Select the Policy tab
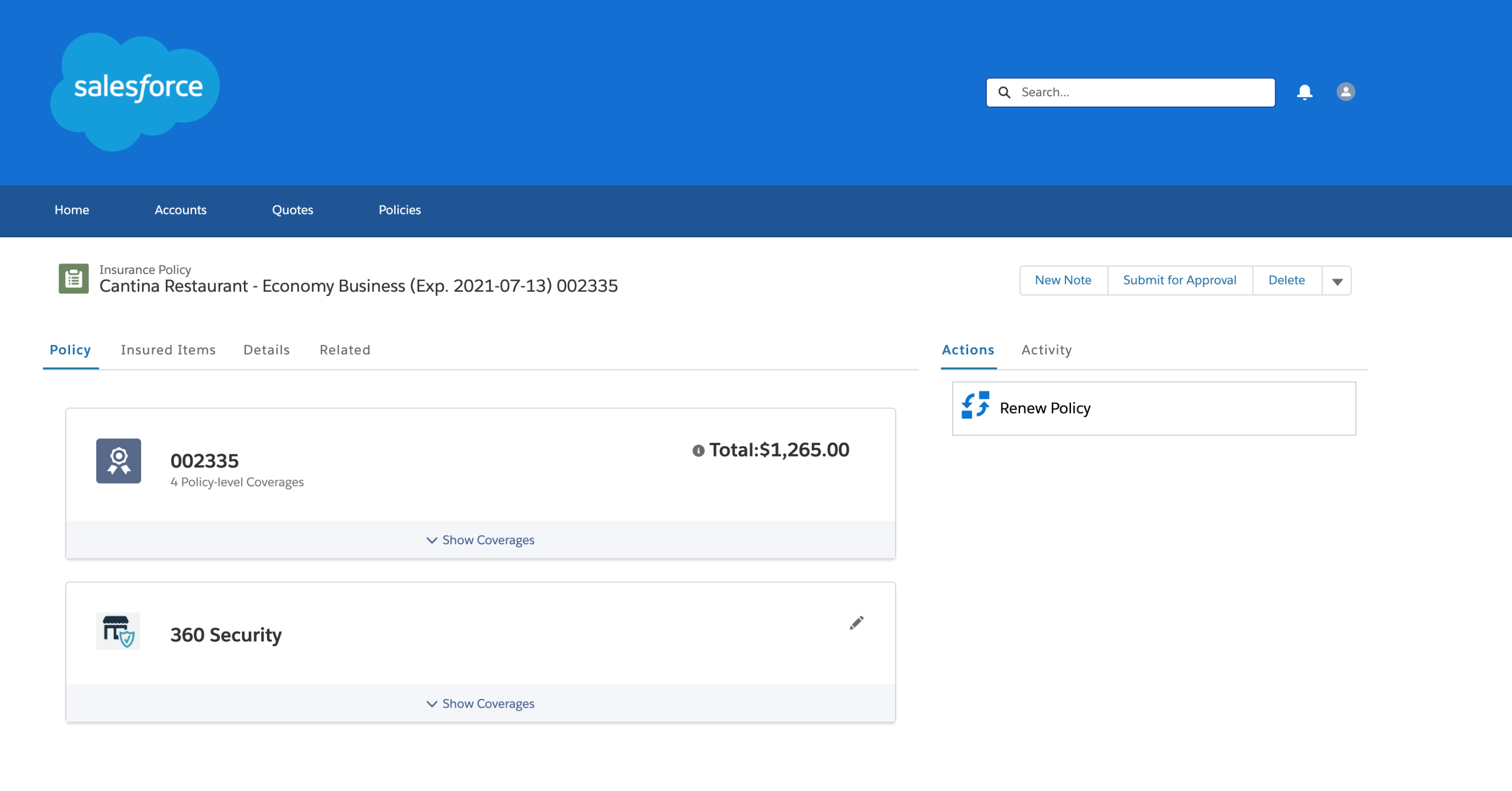1512x791 pixels. click(71, 350)
